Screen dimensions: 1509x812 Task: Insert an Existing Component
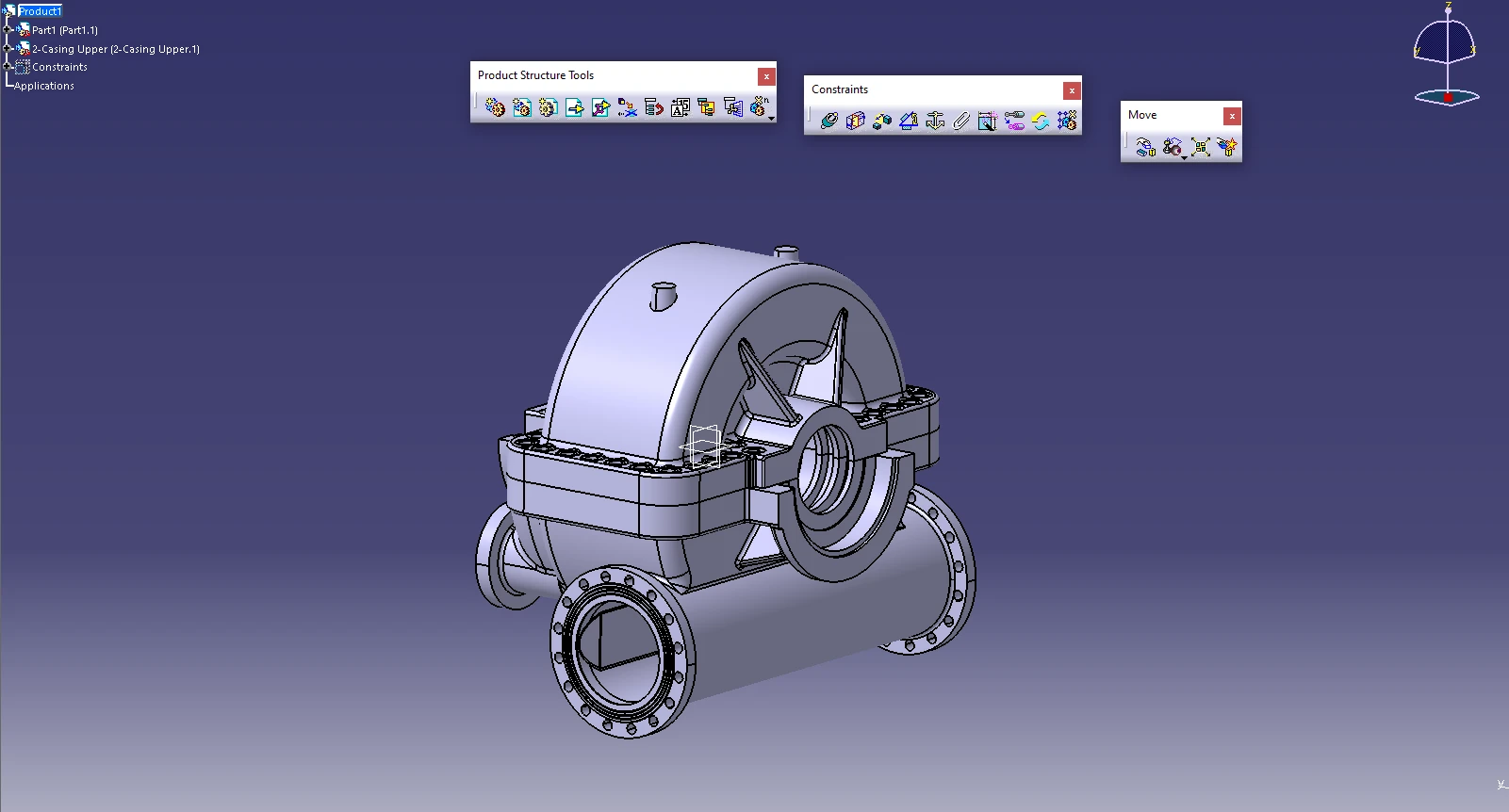click(x=574, y=108)
